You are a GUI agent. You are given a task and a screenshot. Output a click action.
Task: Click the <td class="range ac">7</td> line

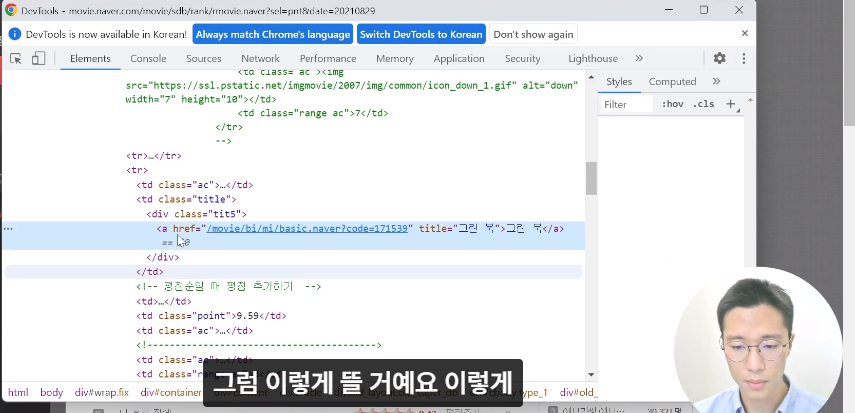pyautogui.click(x=313, y=113)
